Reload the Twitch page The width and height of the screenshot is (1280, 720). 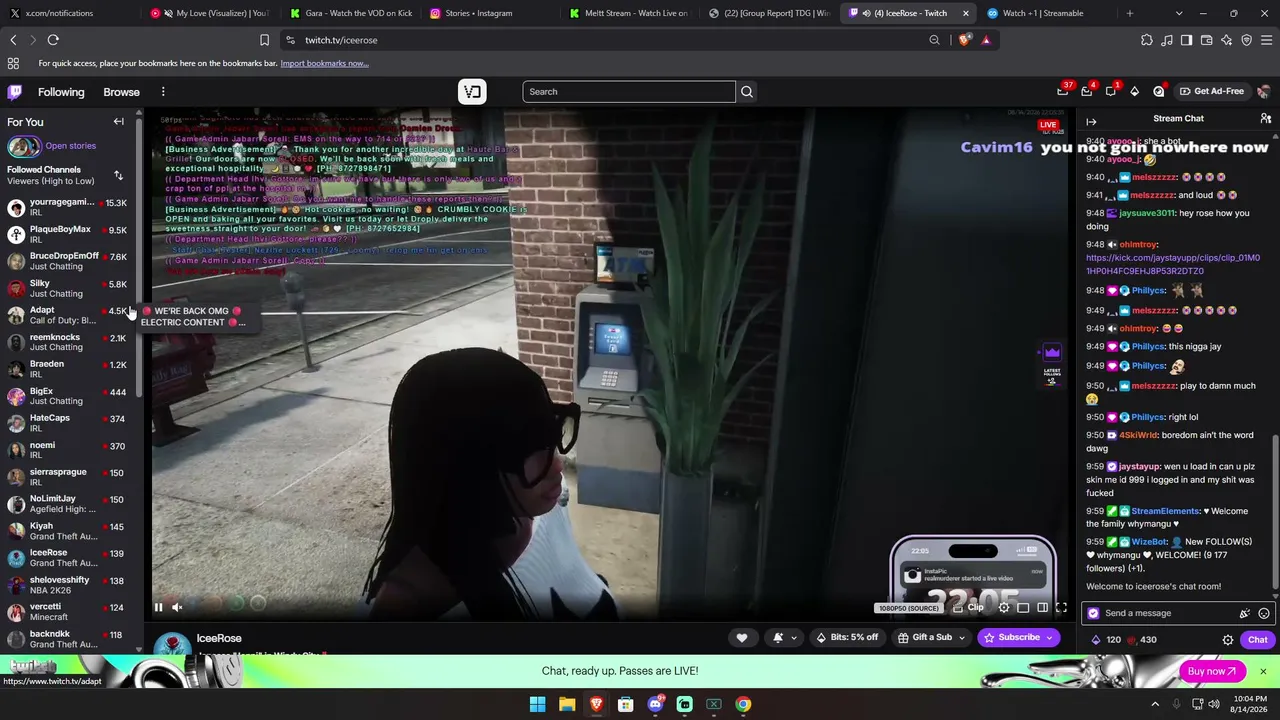coord(53,40)
